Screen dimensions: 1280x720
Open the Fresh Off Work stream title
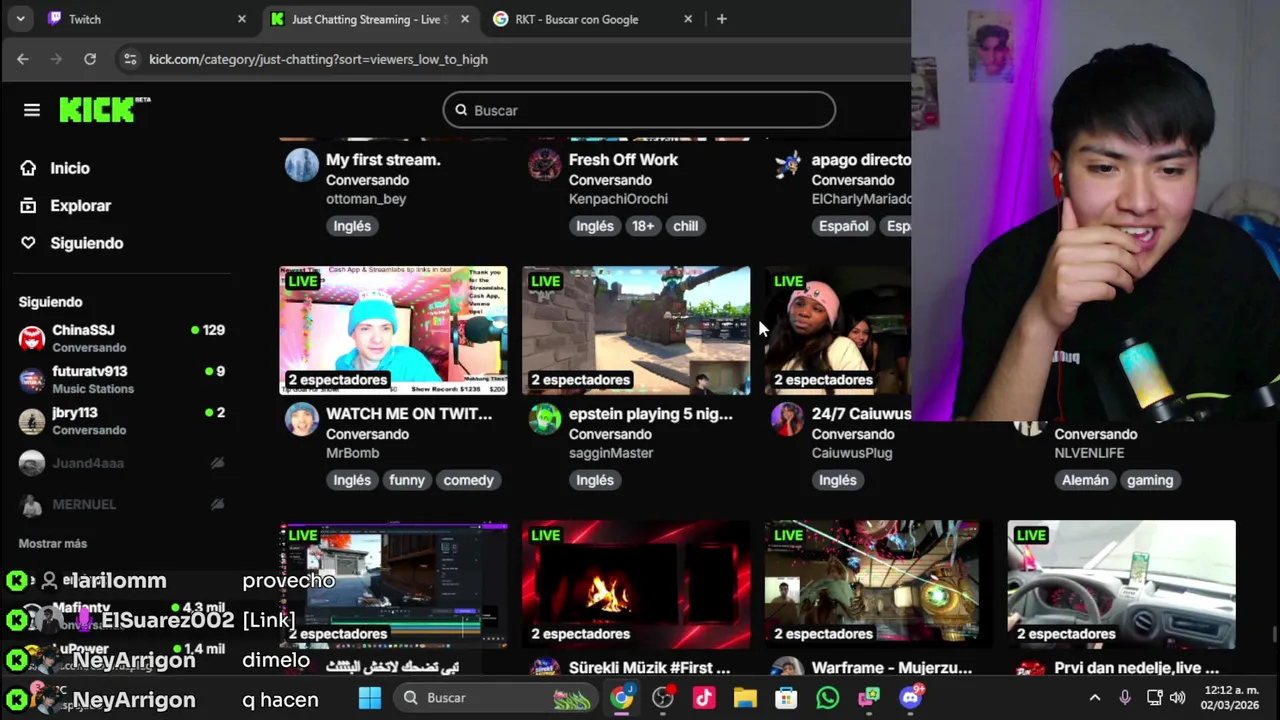tap(623, 160)
